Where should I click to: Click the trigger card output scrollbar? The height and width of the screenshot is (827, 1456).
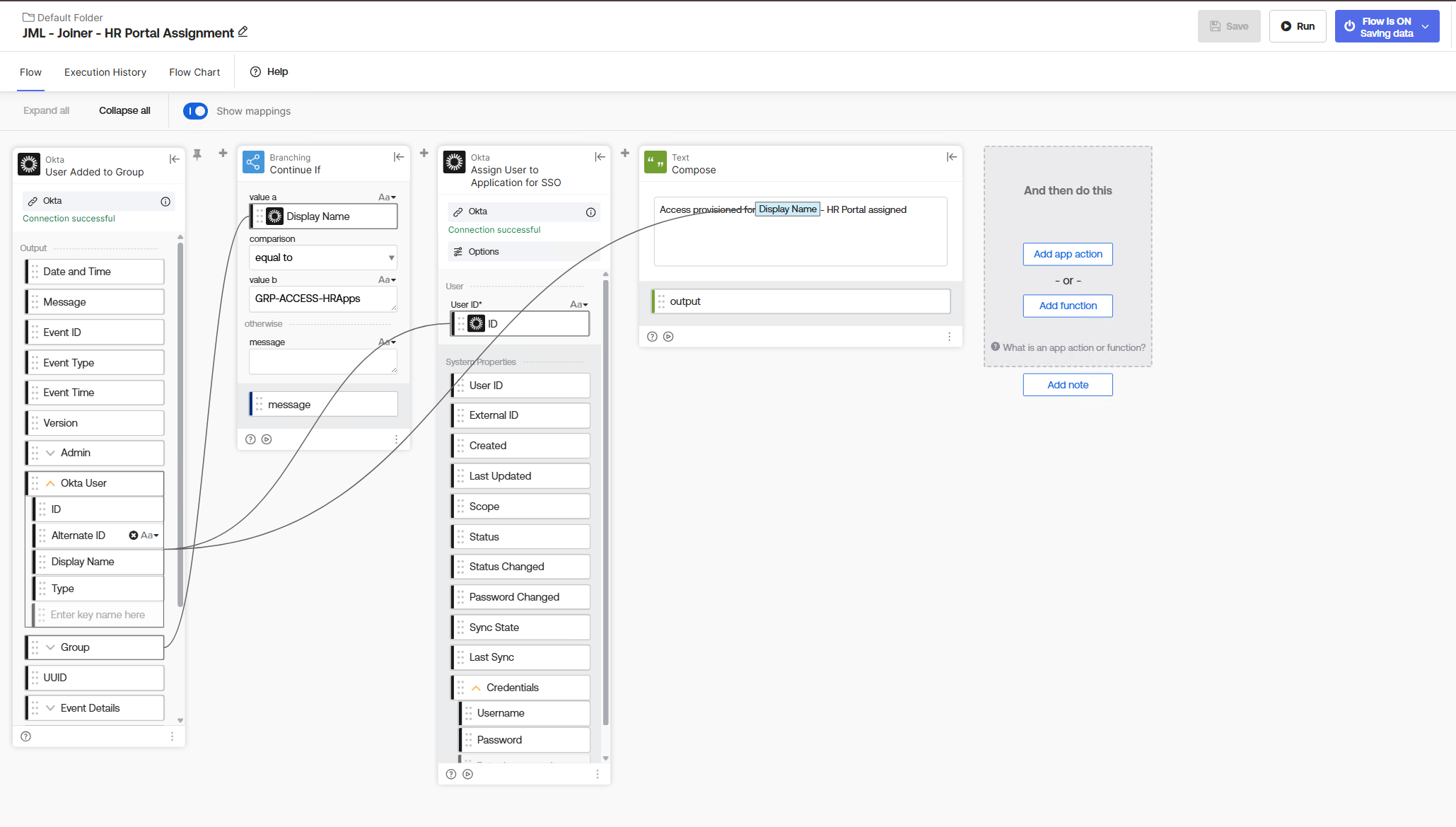tap(180, 424)
